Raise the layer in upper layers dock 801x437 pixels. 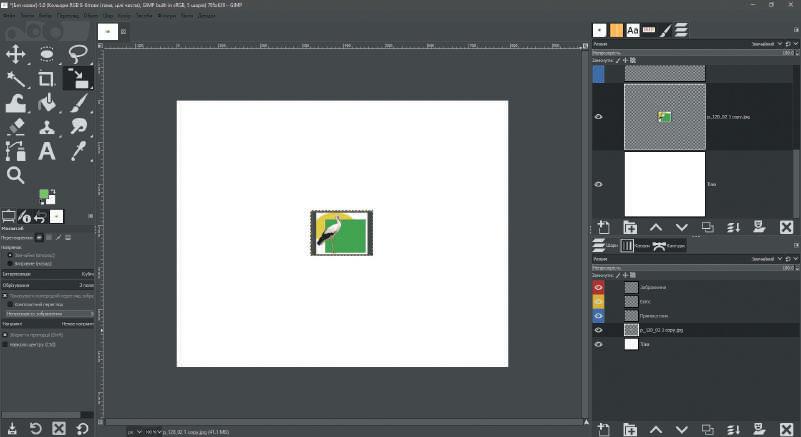[656, 227]
